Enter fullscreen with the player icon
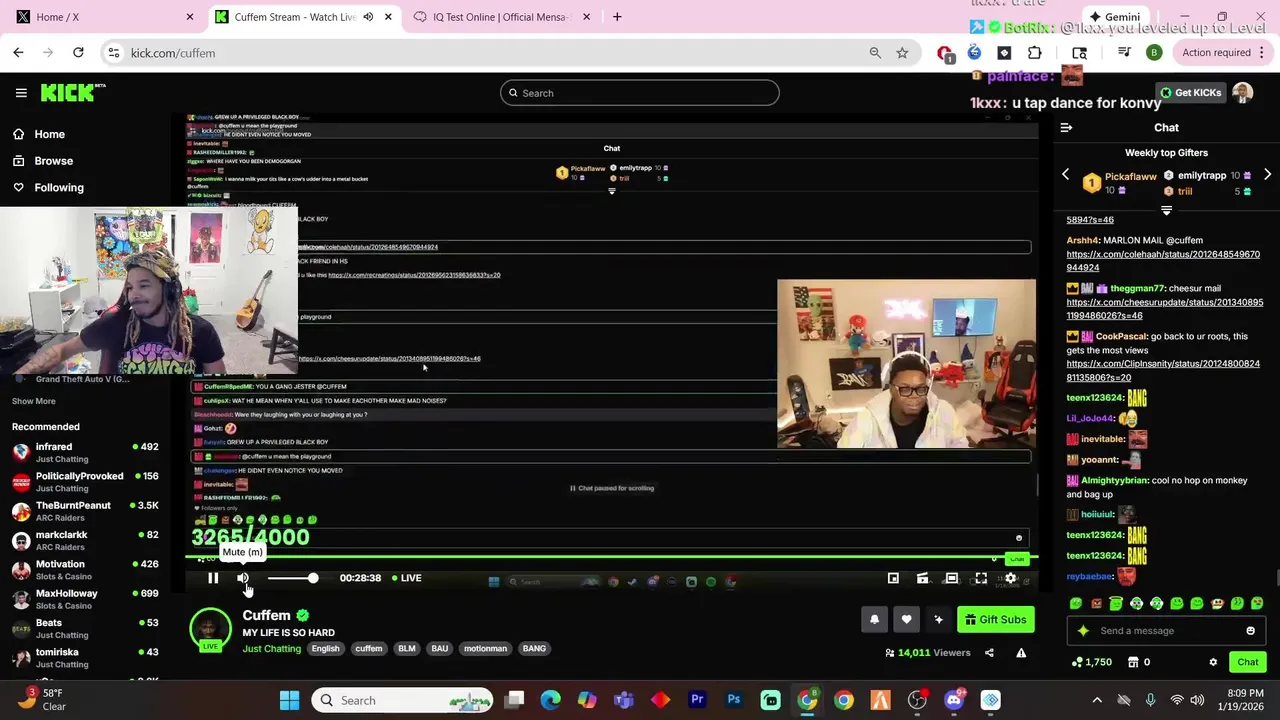Image resolution: width=1280 pixels, height=720 pixels. (x=981, y=578)
